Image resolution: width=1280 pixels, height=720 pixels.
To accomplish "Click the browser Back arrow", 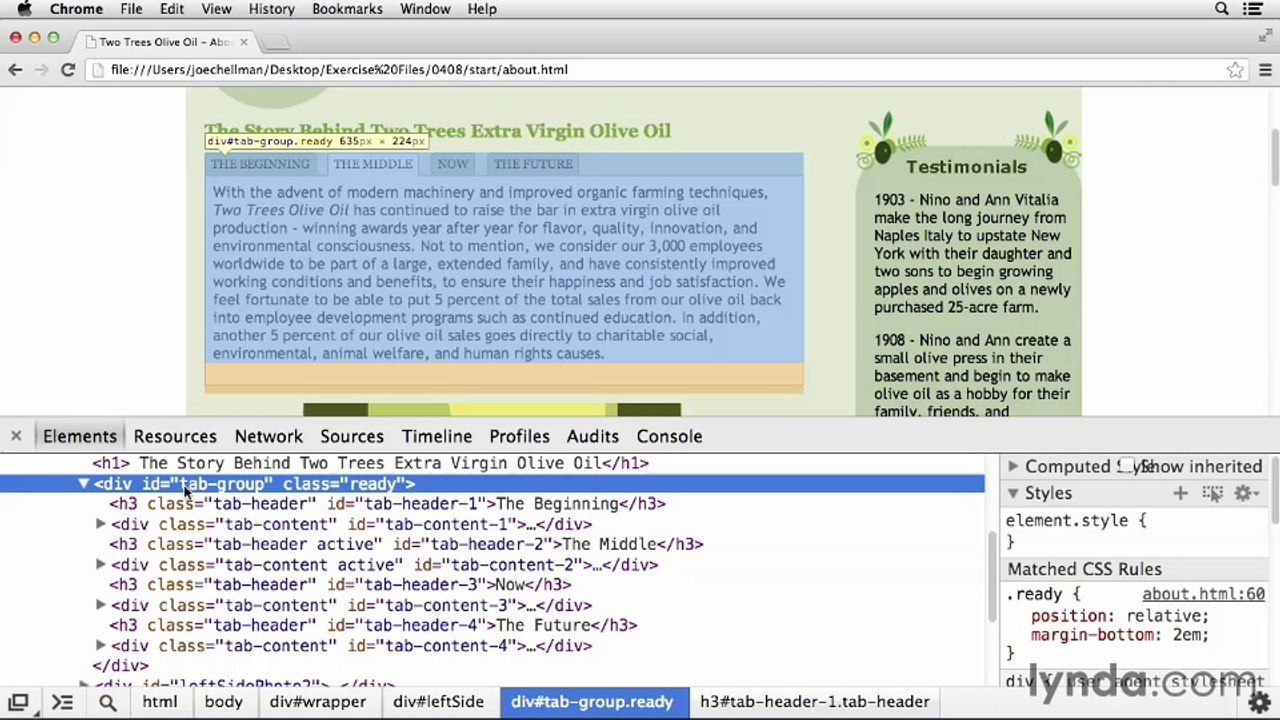I will [x=15, y=70].
